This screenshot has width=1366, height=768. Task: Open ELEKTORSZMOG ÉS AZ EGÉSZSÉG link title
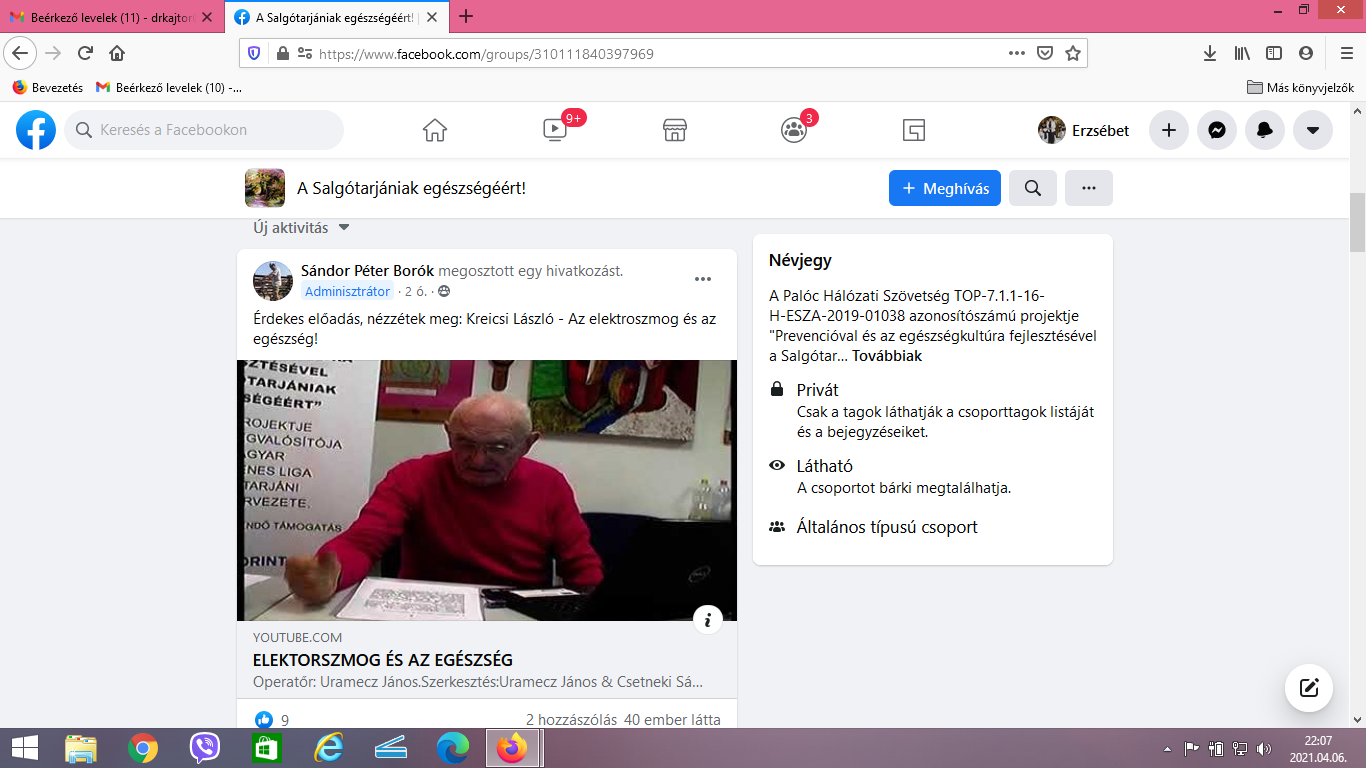383,660
